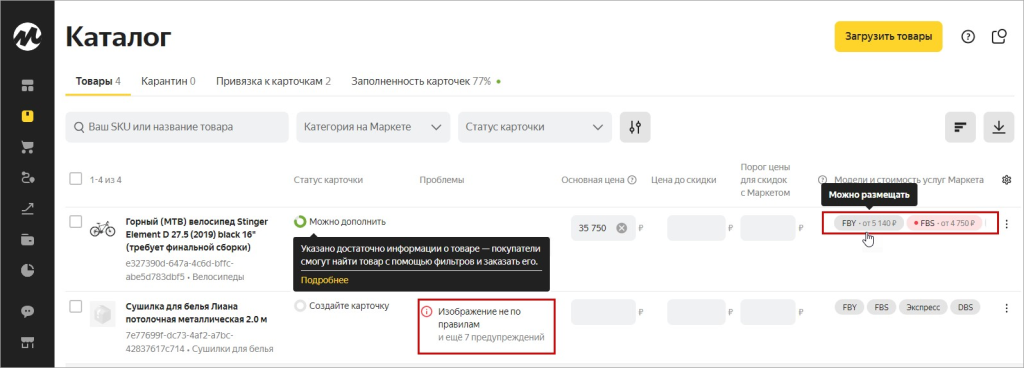The width and height of the screenshot is (1024, 368).
Task: Toggle the select-all checkbox near 1-4 из 4
Action: pos(76,179)
